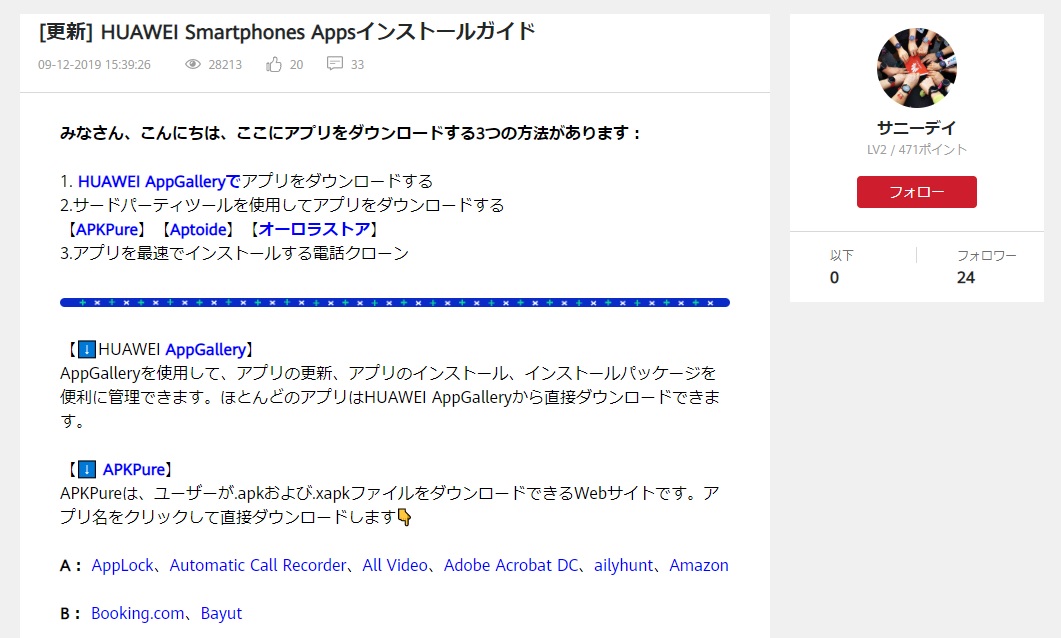The image size is (1061, 638).
Task: Open the ailyhunt link
Action: (624, 566)
